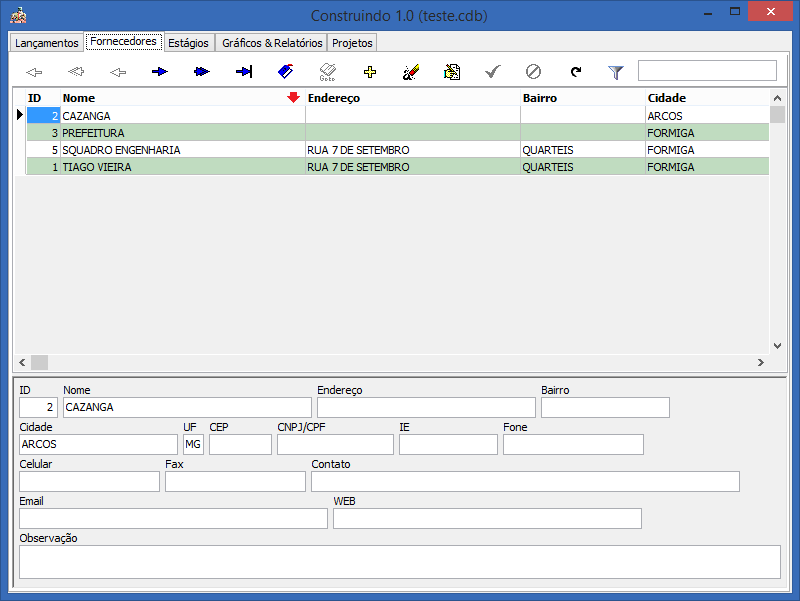The height and width of the screenshot is (601, 800).
Task: Click the Bairro input field in form
Action: (605, 407)
